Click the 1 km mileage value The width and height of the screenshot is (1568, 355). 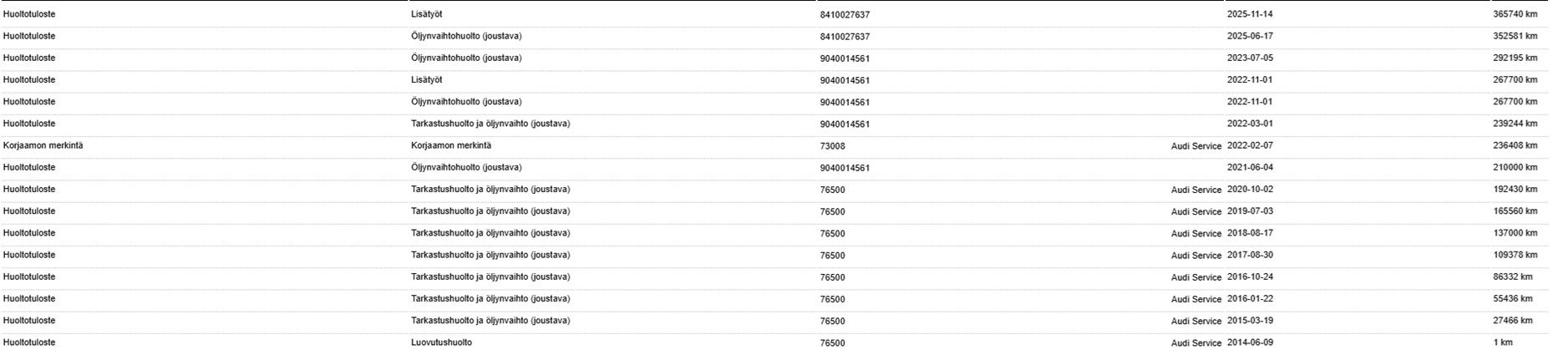pyautogui.click(x=1503, y=342)
